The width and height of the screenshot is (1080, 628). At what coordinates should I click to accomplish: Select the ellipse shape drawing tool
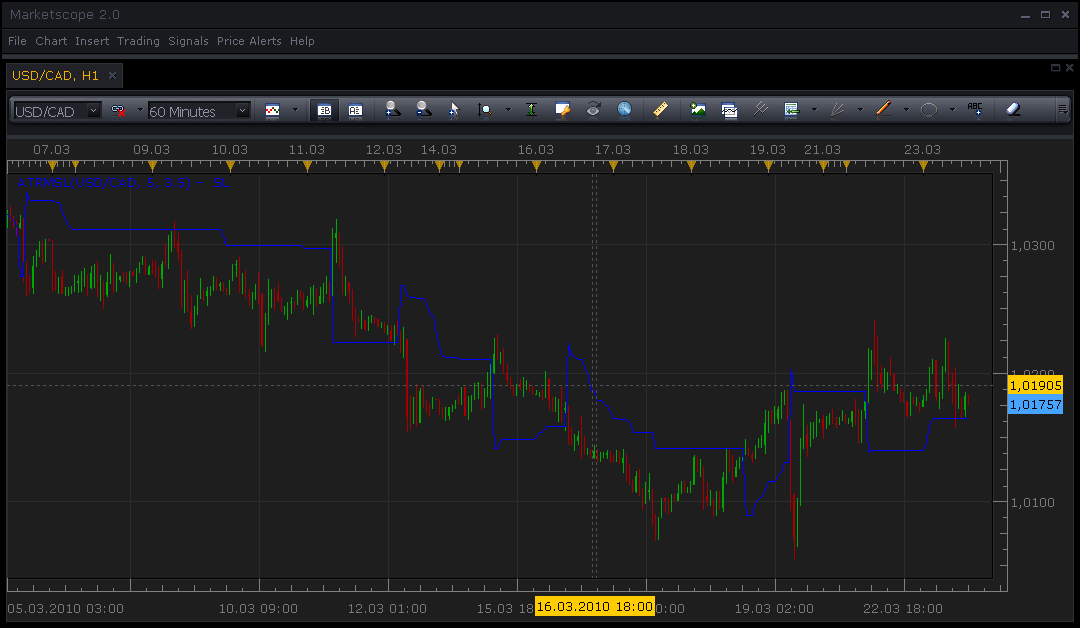929,109
